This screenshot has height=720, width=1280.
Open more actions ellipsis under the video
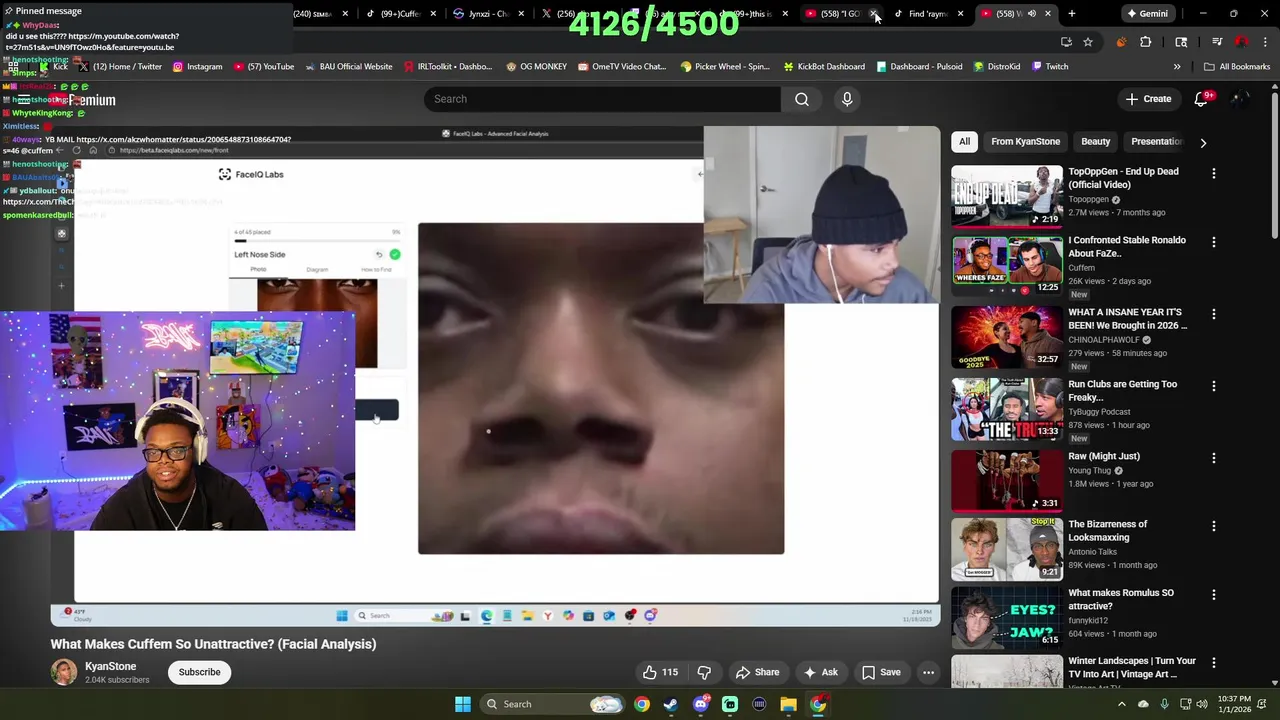928,672
